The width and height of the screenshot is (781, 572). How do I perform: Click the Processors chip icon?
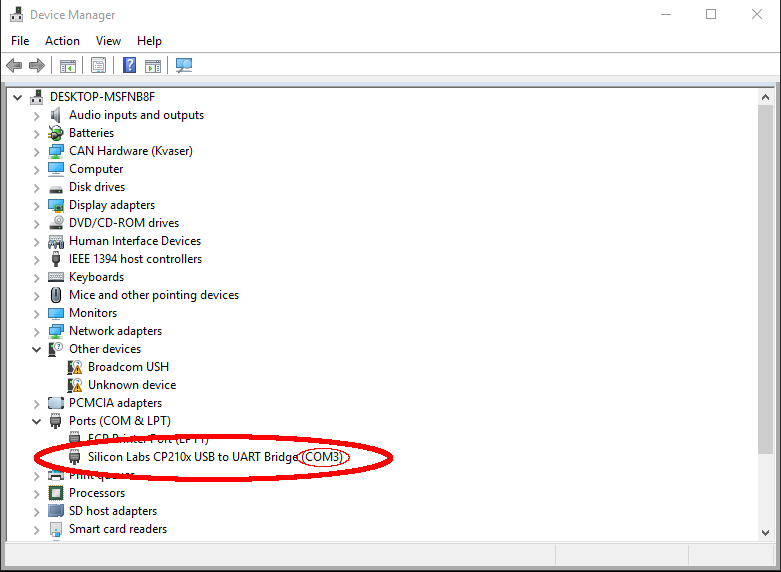click(56, 493)
